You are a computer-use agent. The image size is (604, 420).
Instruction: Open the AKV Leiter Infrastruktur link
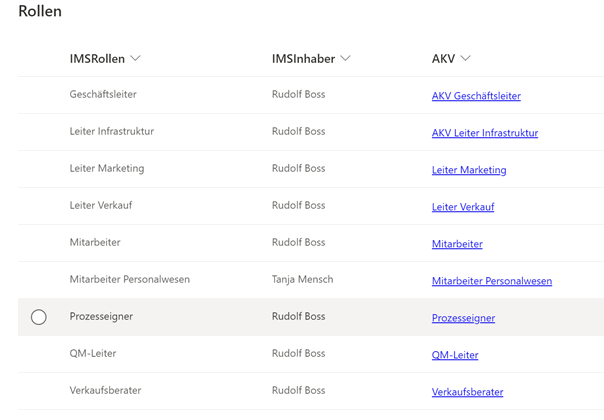(x=485, y=133)
